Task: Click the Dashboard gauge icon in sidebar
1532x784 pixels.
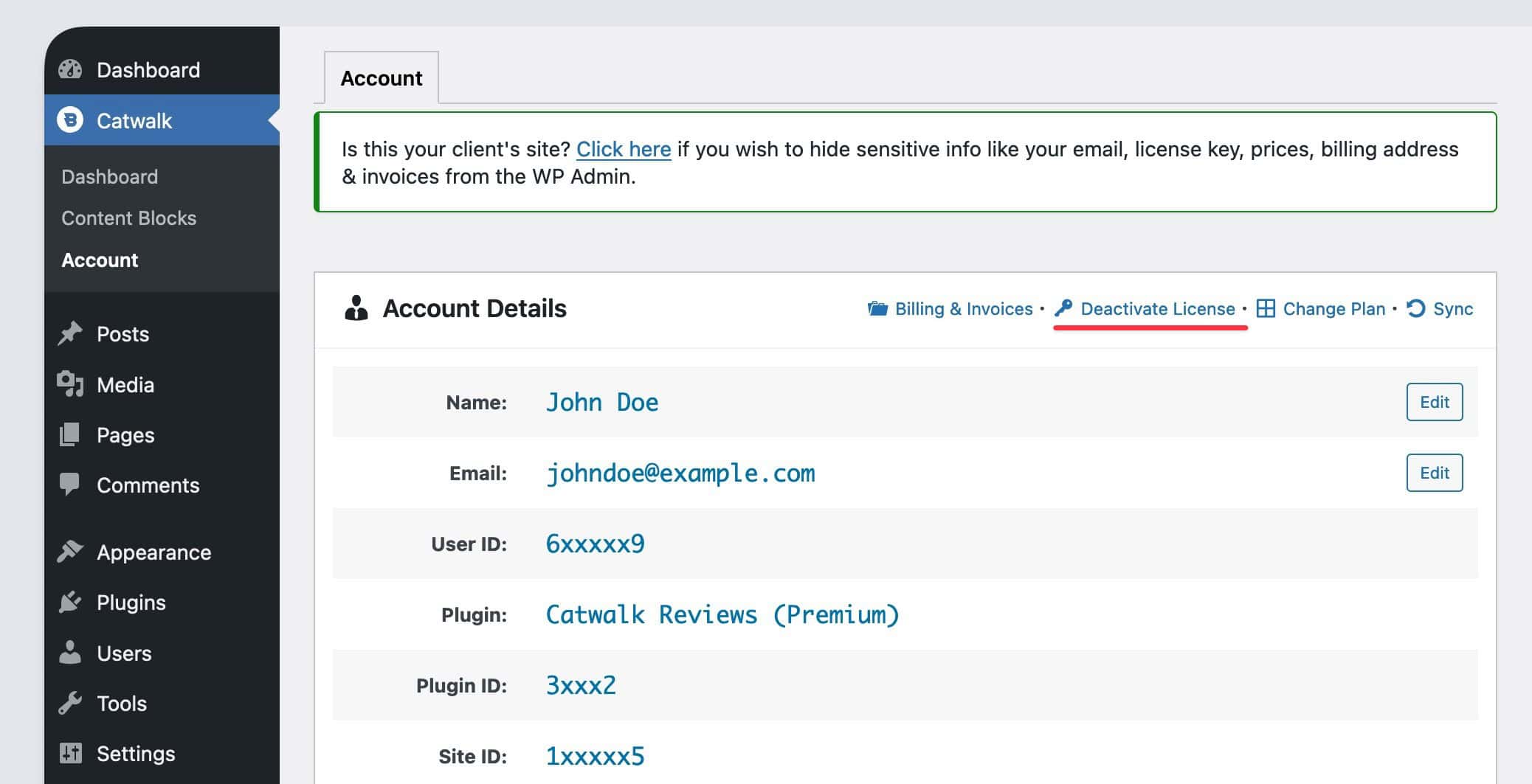Action: pos(70,69)
